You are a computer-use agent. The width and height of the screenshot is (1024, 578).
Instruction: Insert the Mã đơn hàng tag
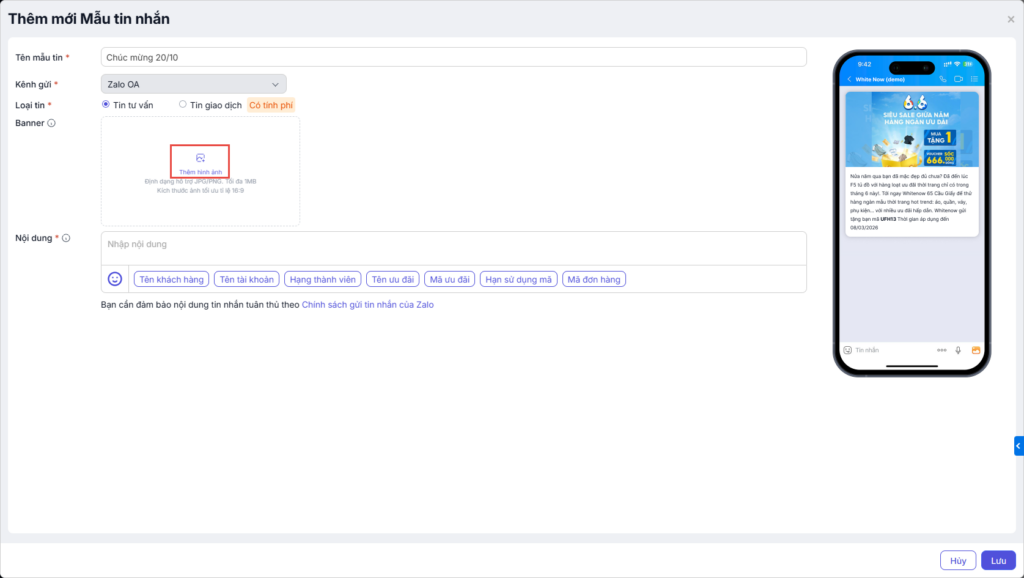click(594, 280)
